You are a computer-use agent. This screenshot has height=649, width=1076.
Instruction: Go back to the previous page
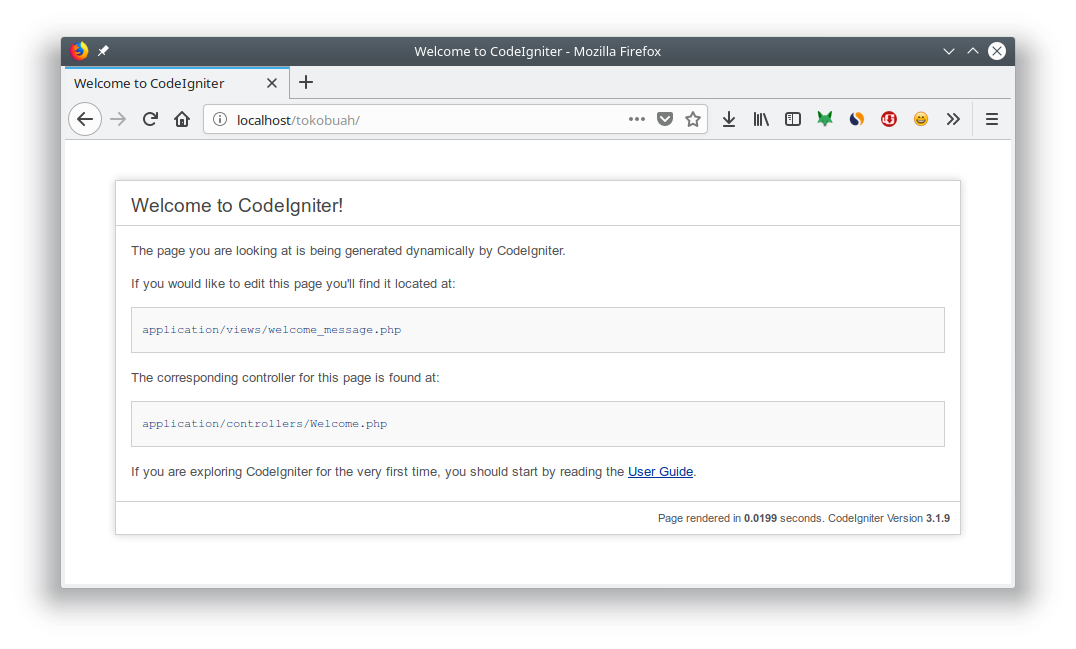85,119
